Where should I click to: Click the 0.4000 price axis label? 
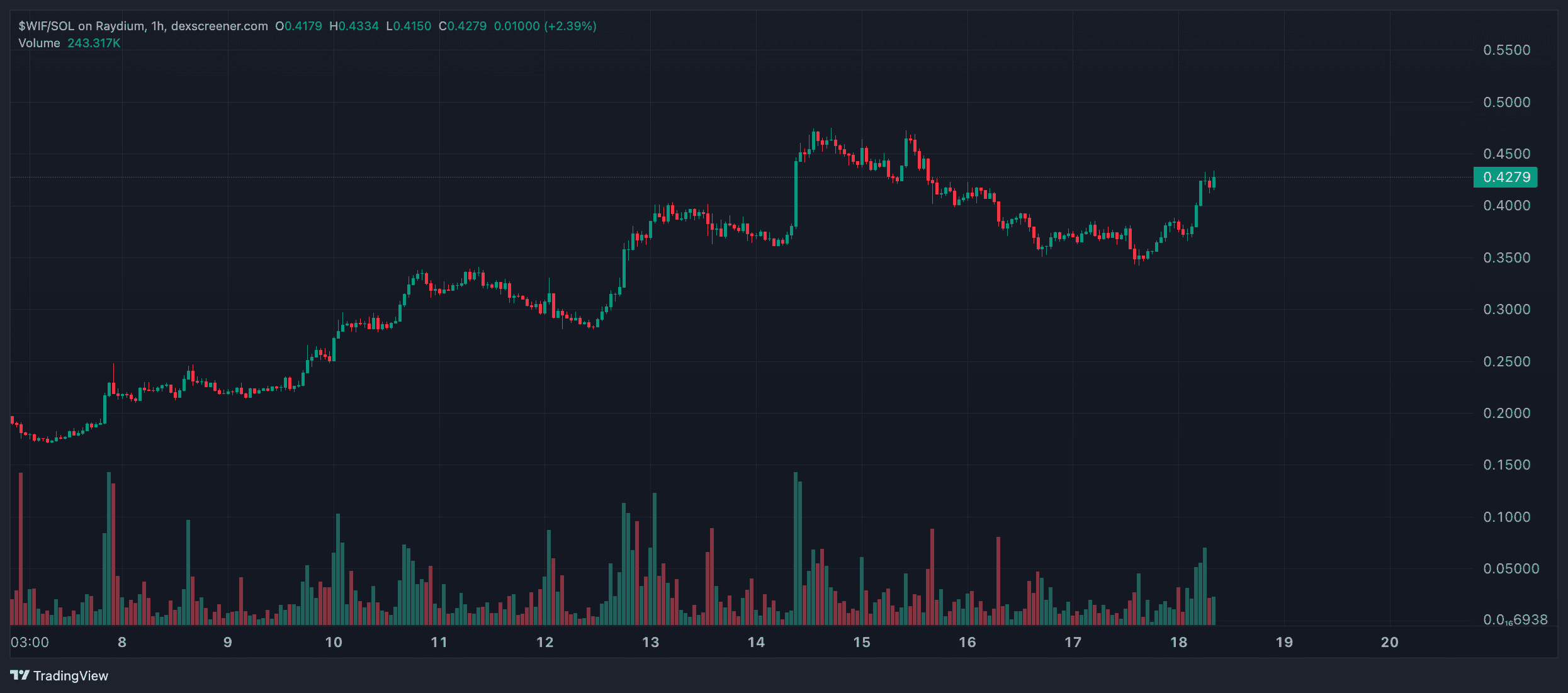point(1506,205)
